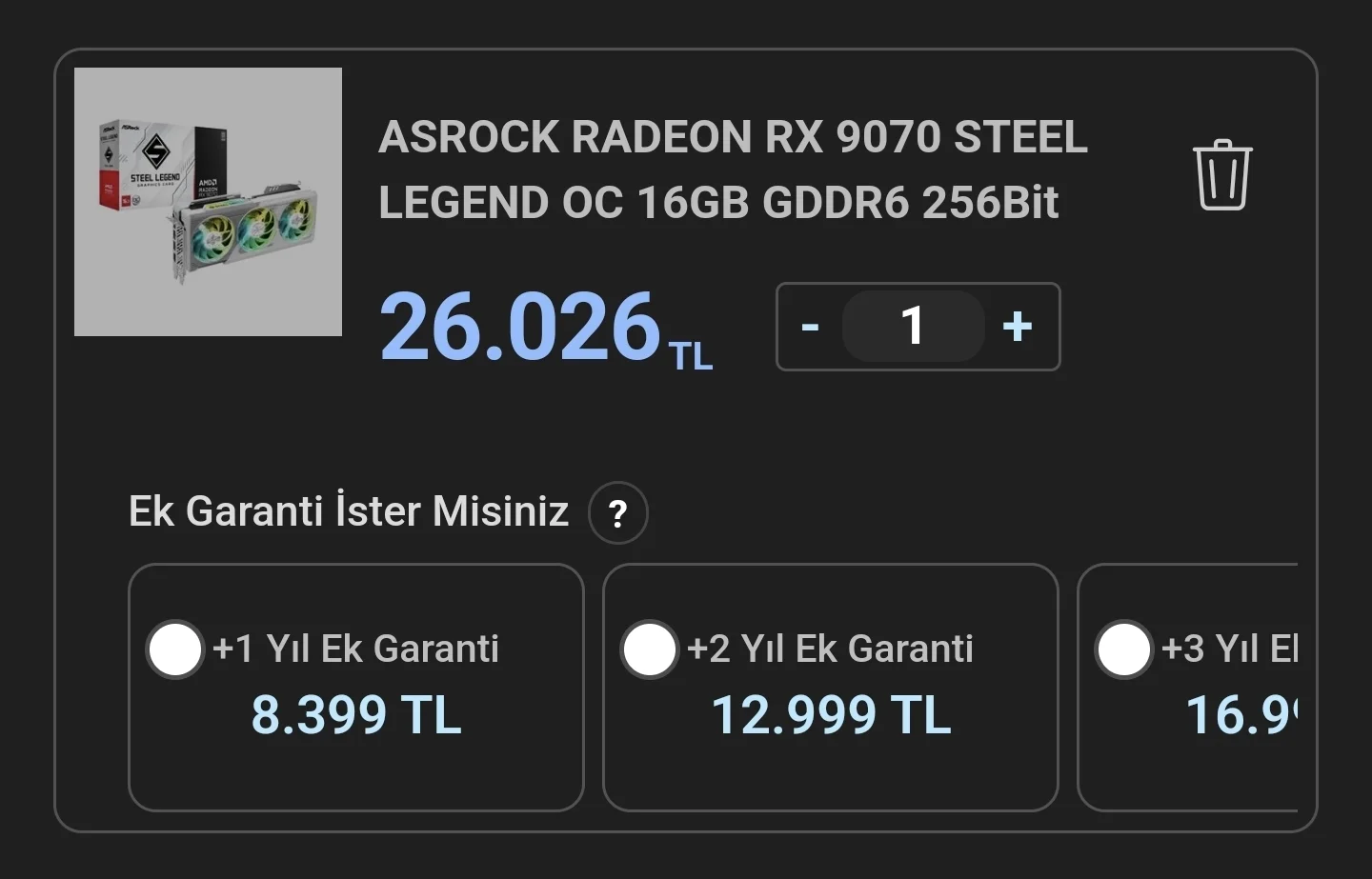Open the extra warranty help question mark
Screen dimensions: 1372x879
click(618, 513)
